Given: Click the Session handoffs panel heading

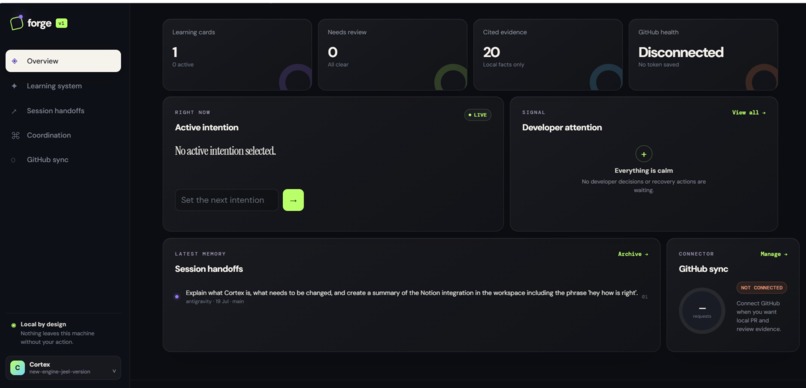Looking at the screenshot, I should (209, 269).
